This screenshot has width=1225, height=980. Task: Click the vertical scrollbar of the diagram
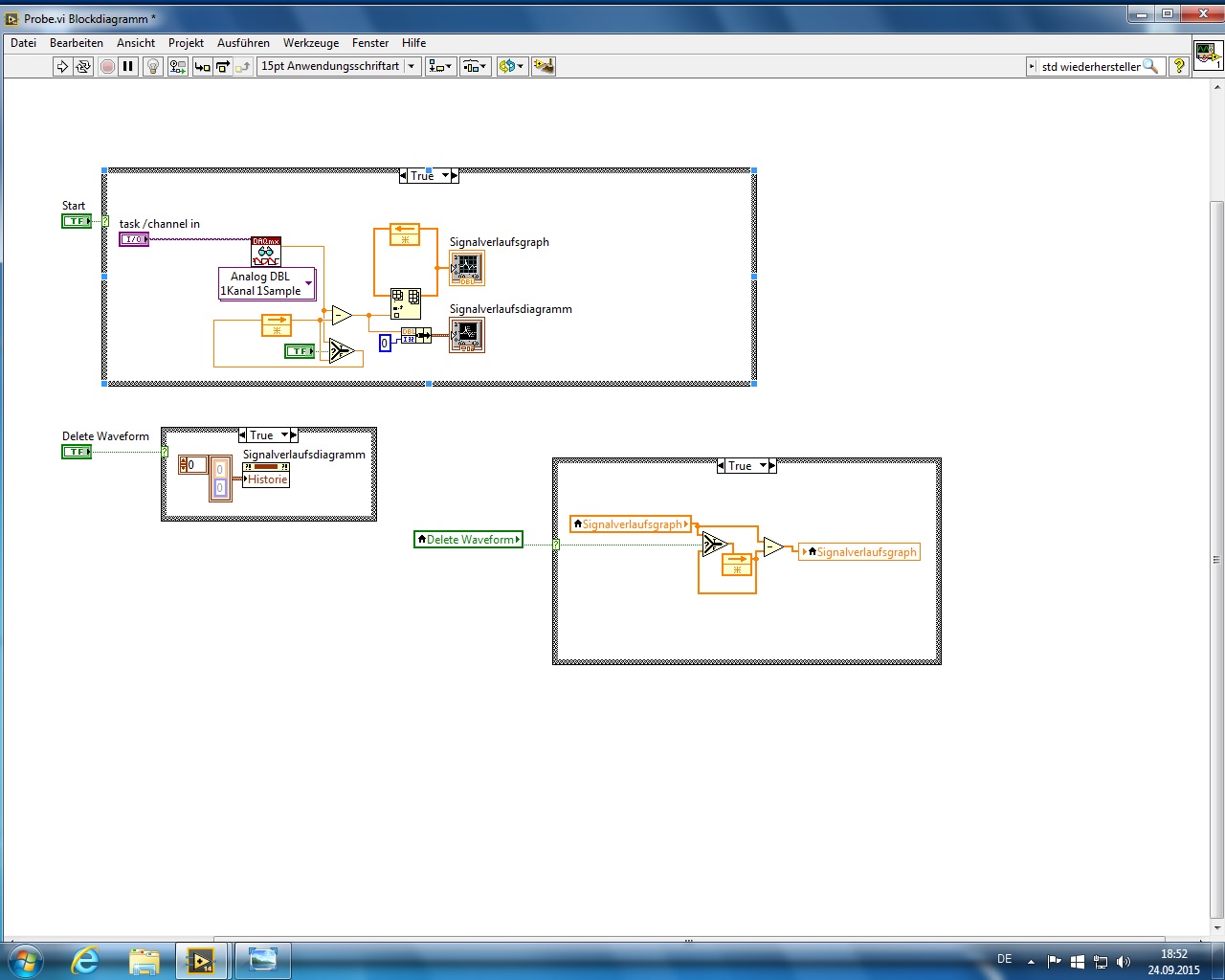pos(1217,558)
